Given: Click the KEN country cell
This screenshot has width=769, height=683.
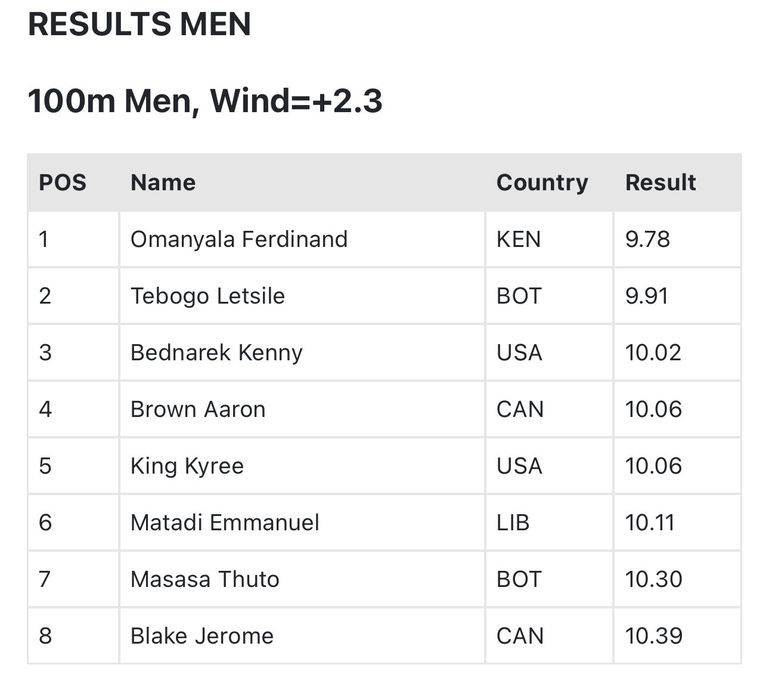Looking at the screenshot, I should coord(518,239).
